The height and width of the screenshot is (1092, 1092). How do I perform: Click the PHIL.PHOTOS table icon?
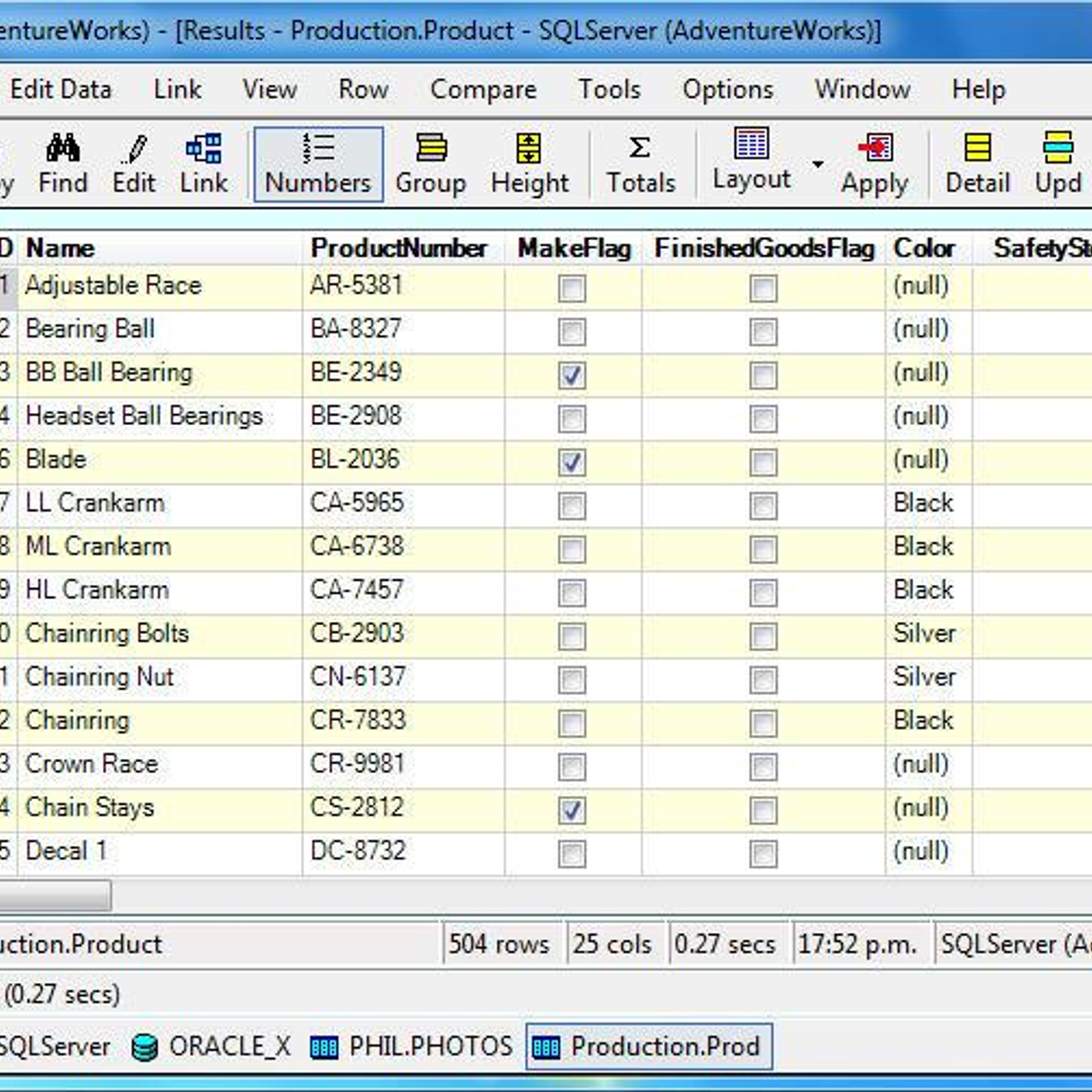324,1047
